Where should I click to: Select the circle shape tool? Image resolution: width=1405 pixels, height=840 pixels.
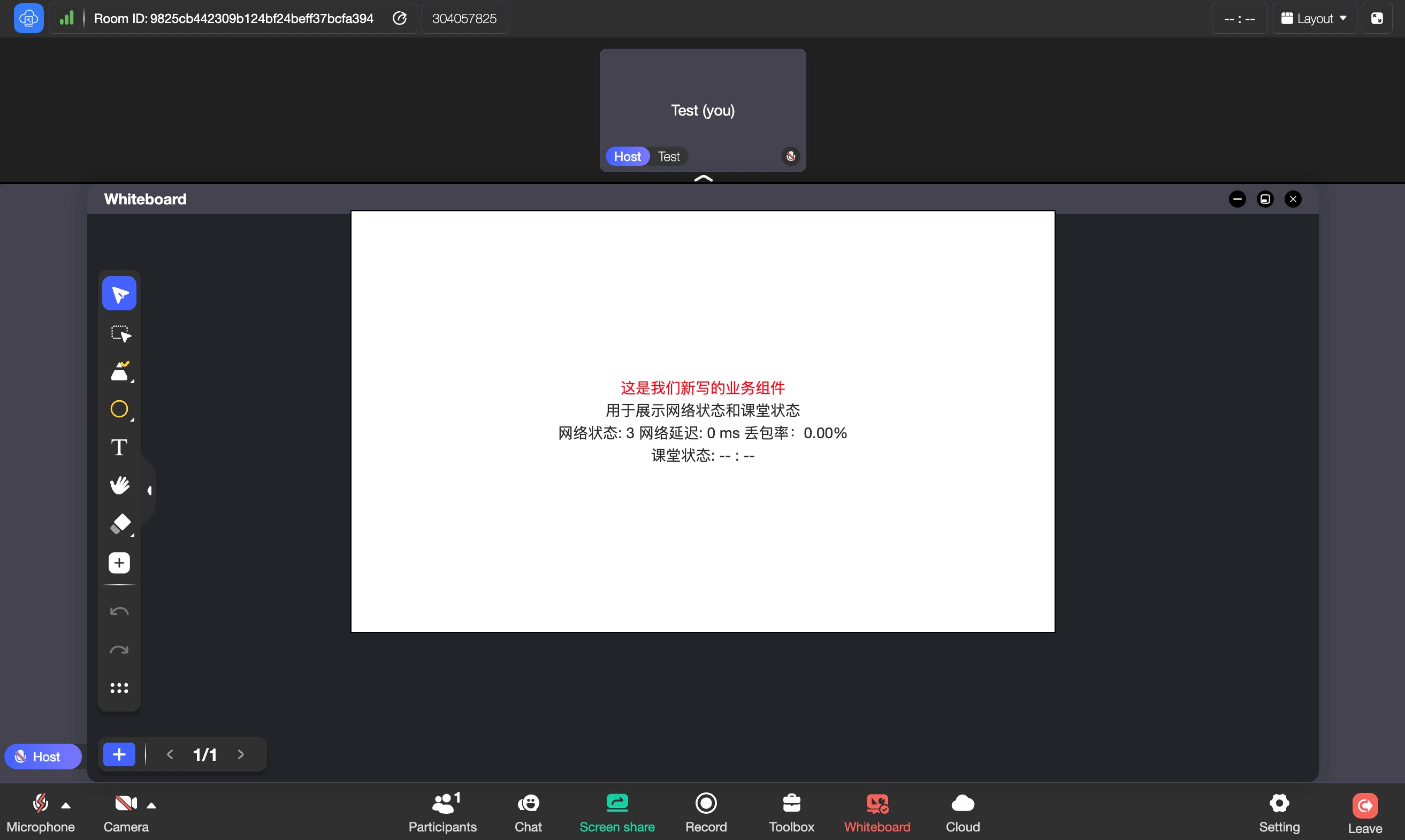click(120, 409)
